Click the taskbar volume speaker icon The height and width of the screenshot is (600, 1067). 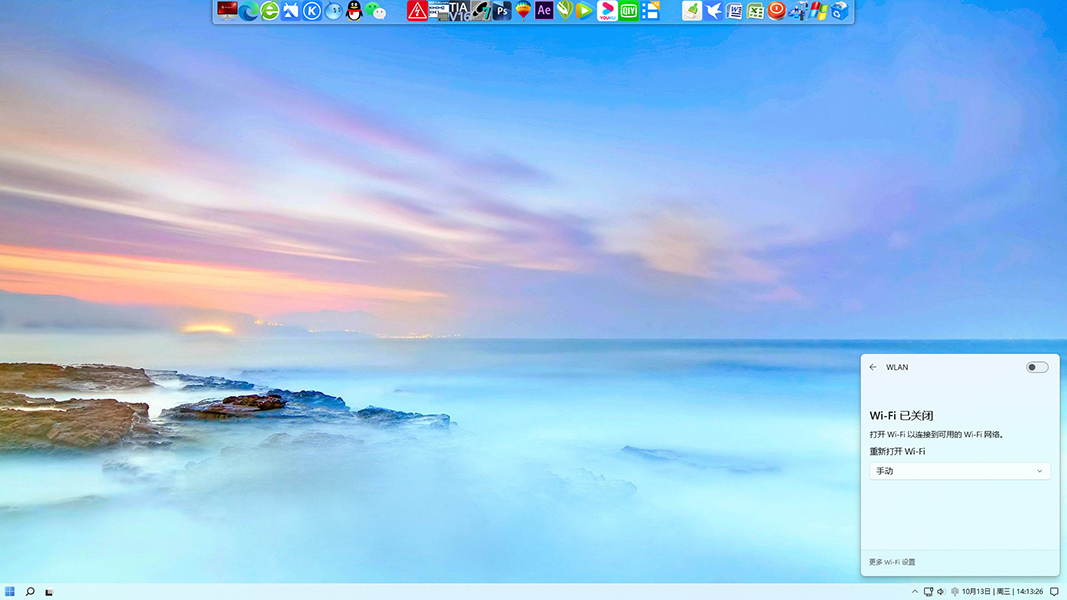pyautogui.click(x=941, y=592)
